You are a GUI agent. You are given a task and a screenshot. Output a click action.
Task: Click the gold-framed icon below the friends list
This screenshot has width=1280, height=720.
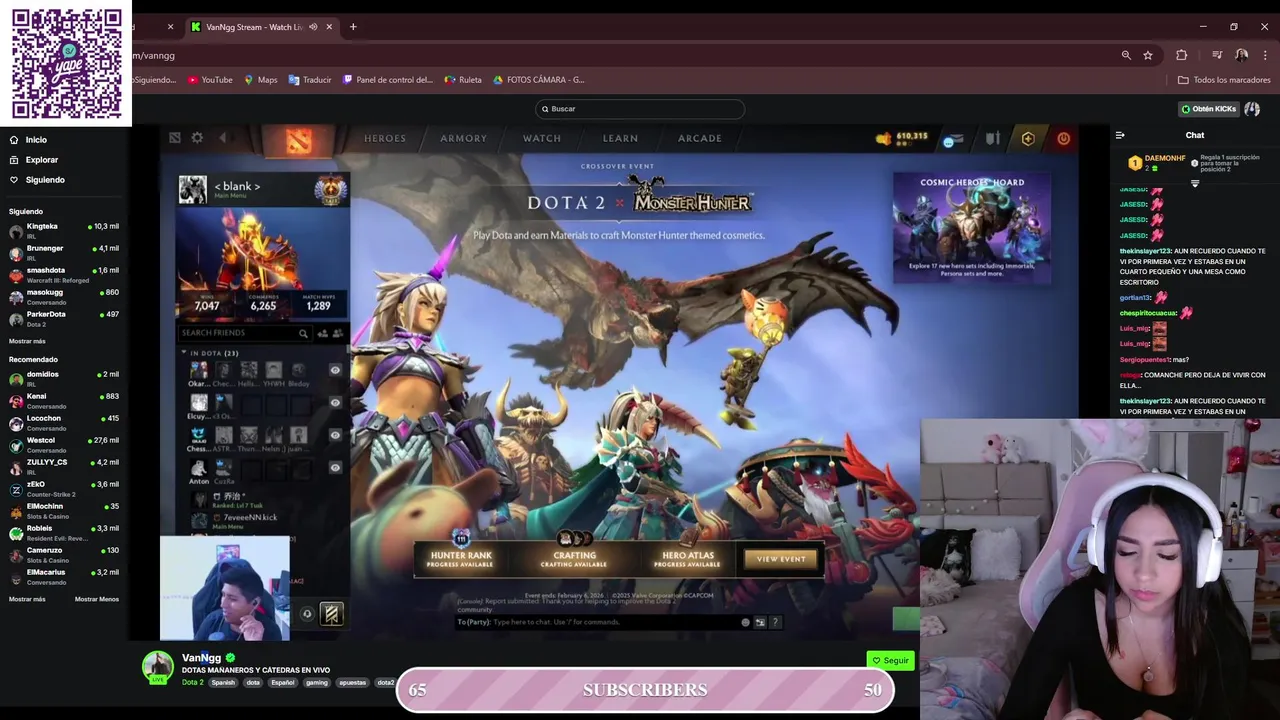pos(331,614)
